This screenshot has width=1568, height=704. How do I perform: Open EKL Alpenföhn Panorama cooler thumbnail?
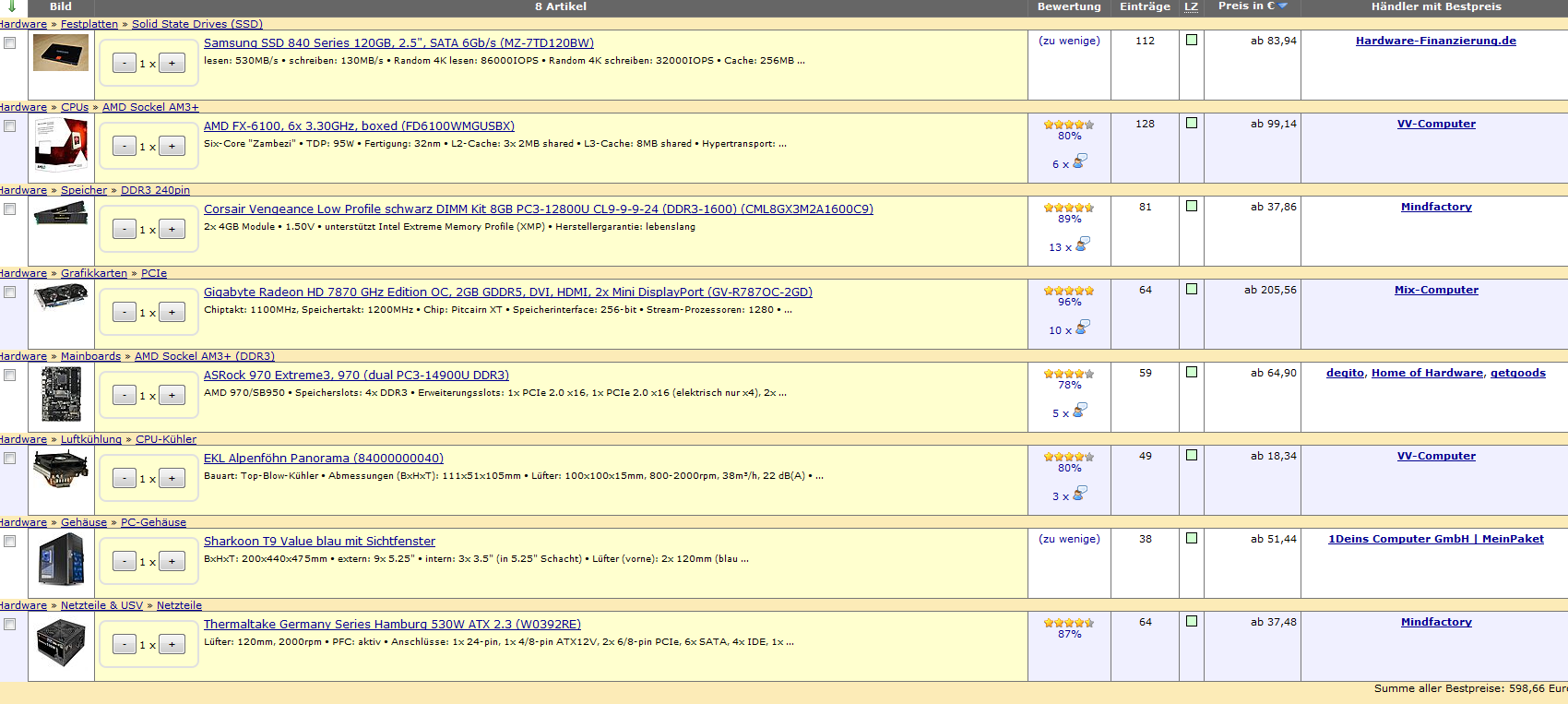click(61, 469)
